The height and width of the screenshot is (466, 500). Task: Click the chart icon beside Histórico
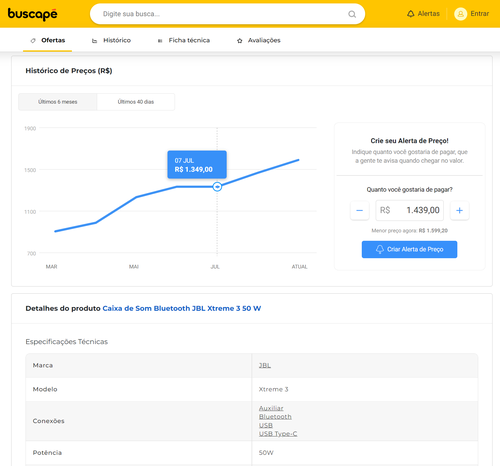pyautogui.click(x=95, y=41)
